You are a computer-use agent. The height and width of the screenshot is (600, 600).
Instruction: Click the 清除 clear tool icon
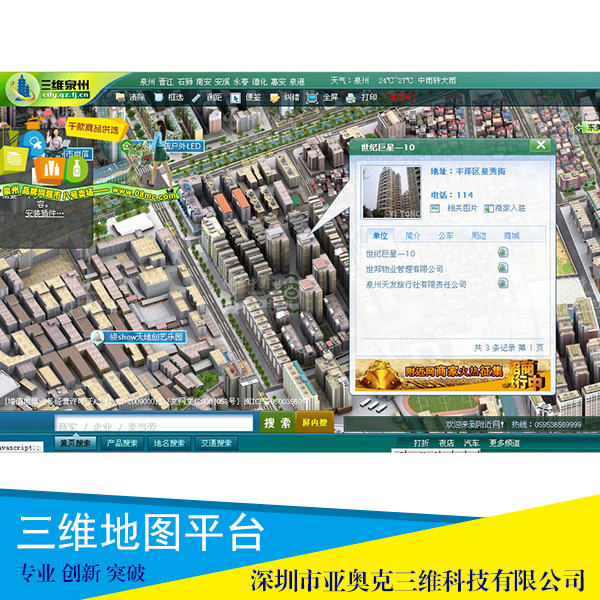click(120, 98)
